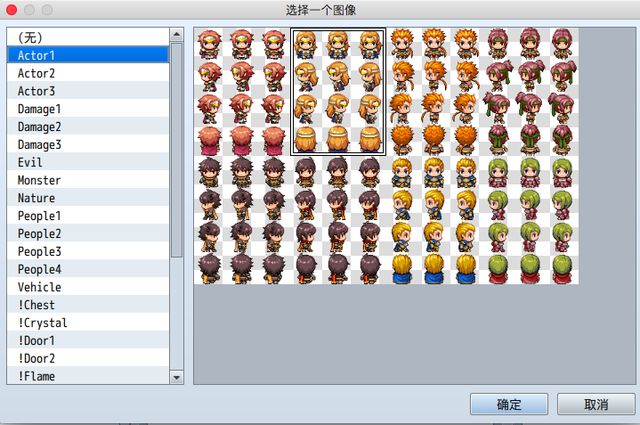Pick the green-haired character sprite set
640x425 pixels.
[531, 219]
